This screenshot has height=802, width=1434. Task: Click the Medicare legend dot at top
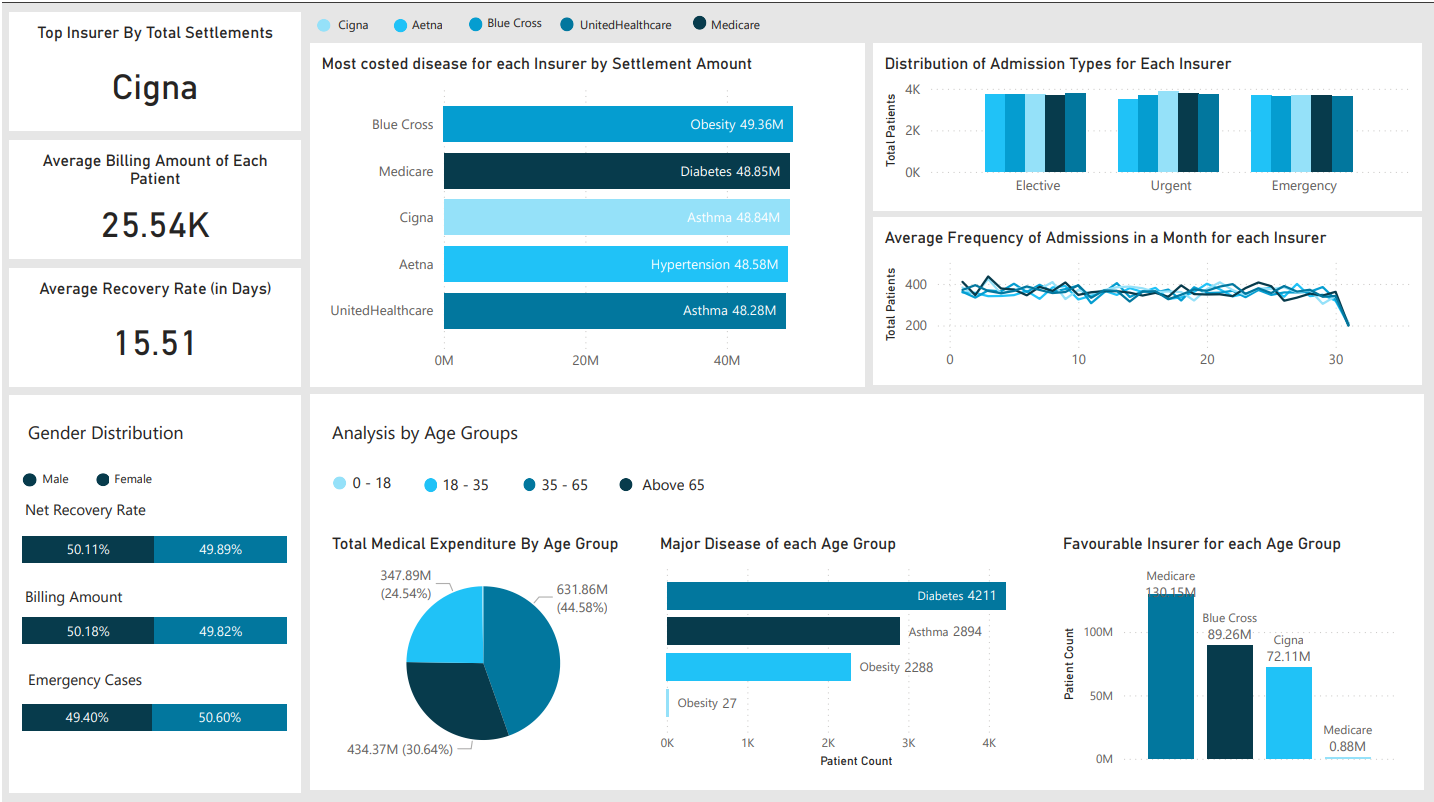click(699, 24)
